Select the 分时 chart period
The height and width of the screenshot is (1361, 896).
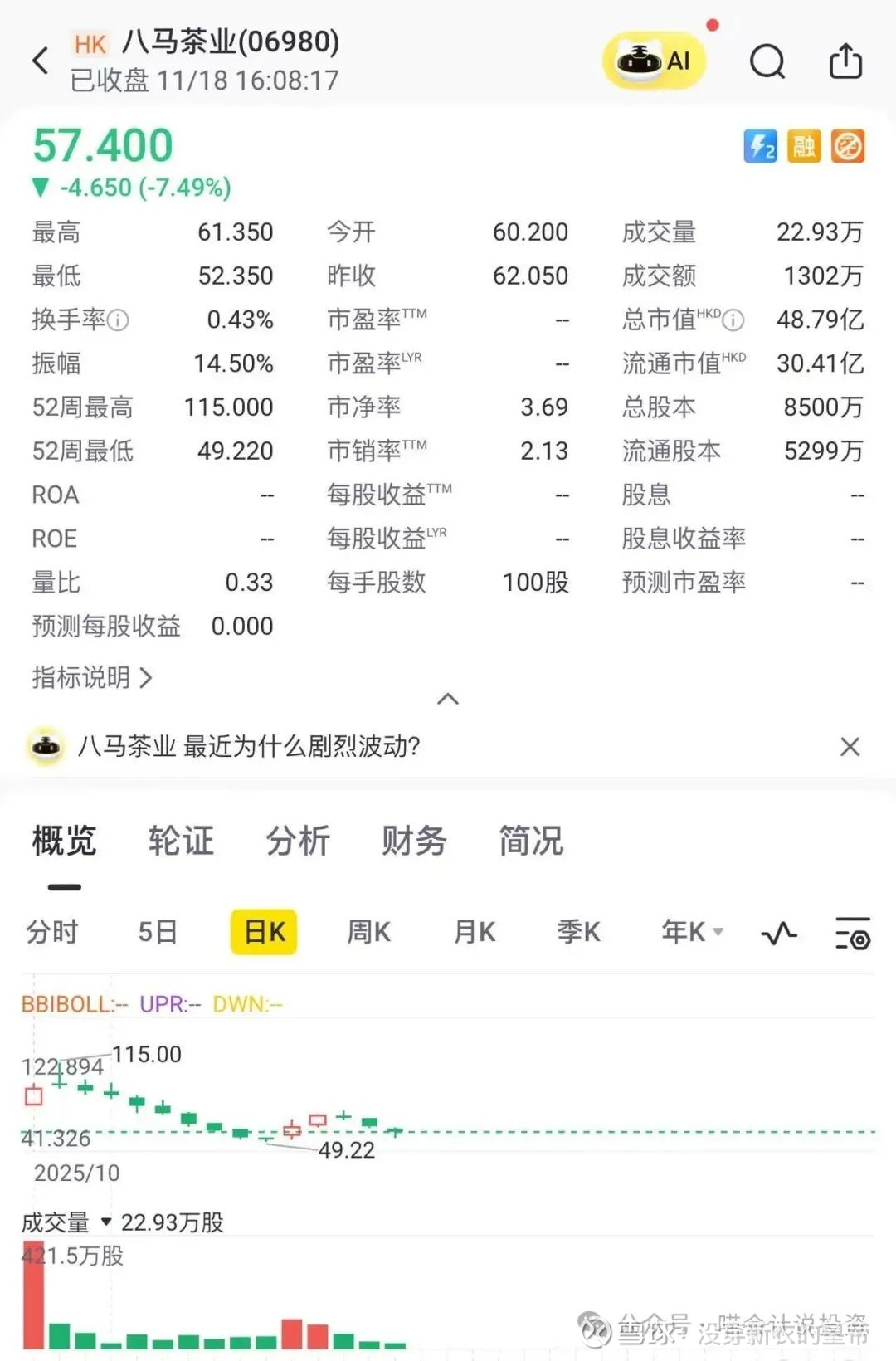[52, 932]
